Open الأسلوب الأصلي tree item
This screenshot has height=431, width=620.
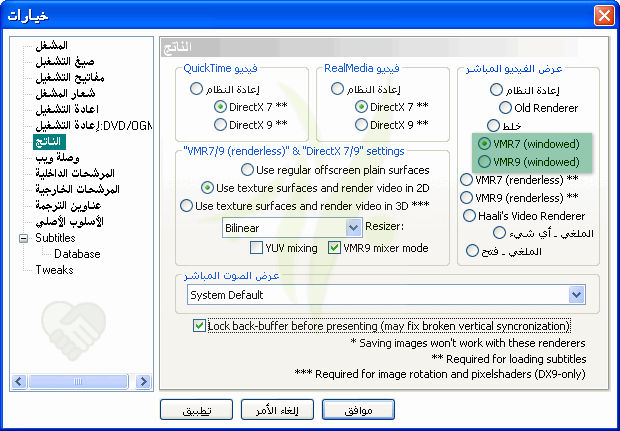(69, 221)
